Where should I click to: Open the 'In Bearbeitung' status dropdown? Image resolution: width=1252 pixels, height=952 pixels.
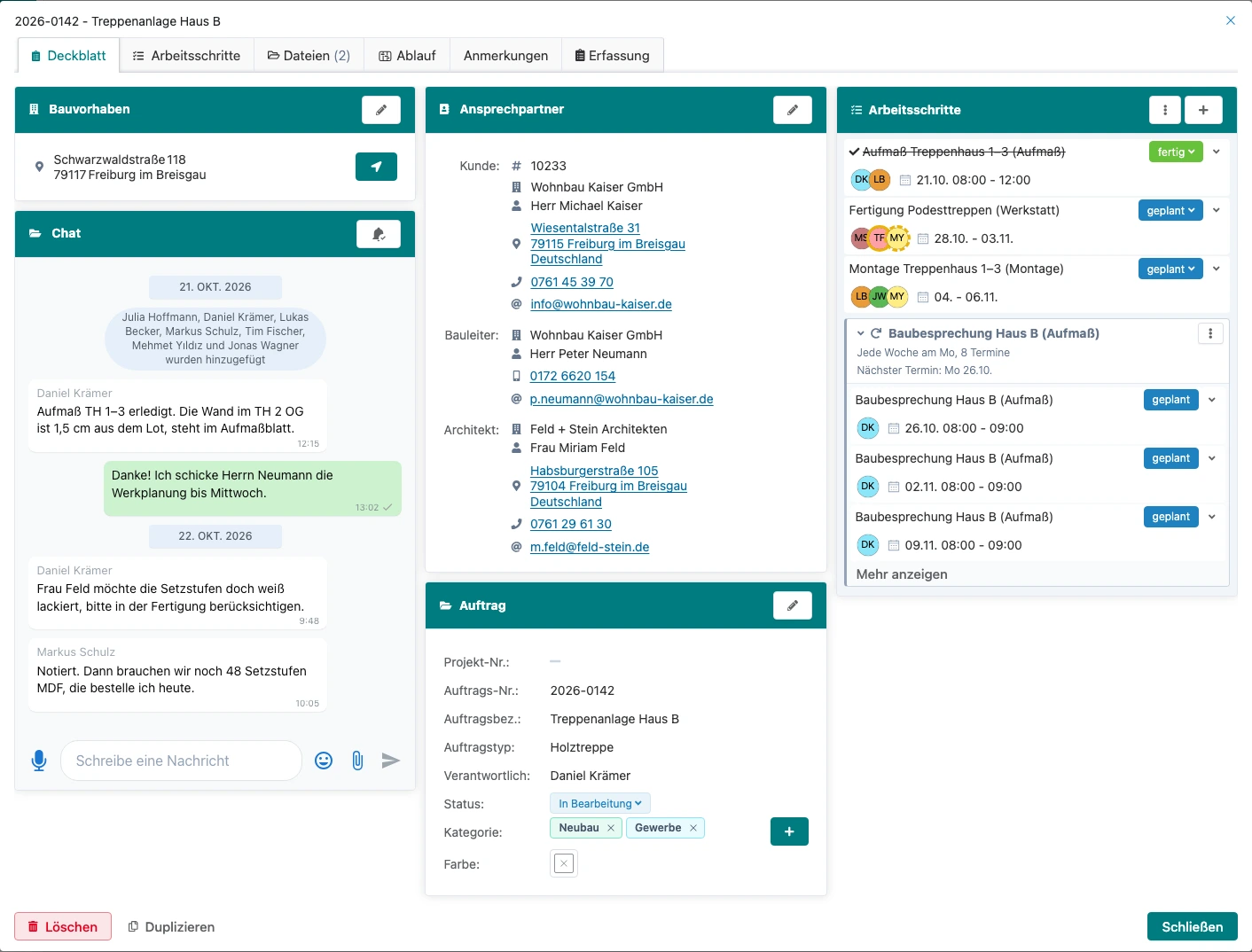pos(600,804)
